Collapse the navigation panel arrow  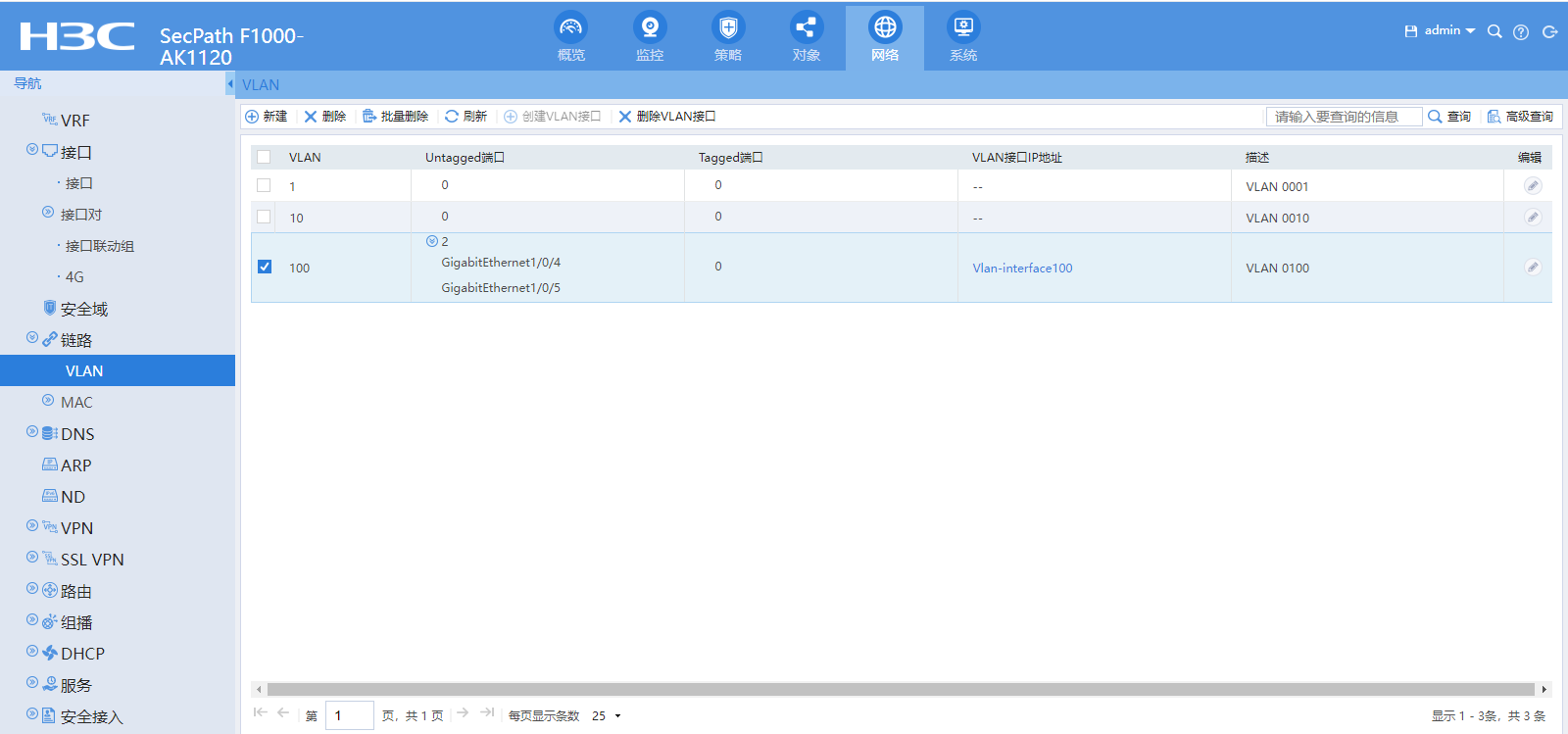230,84
